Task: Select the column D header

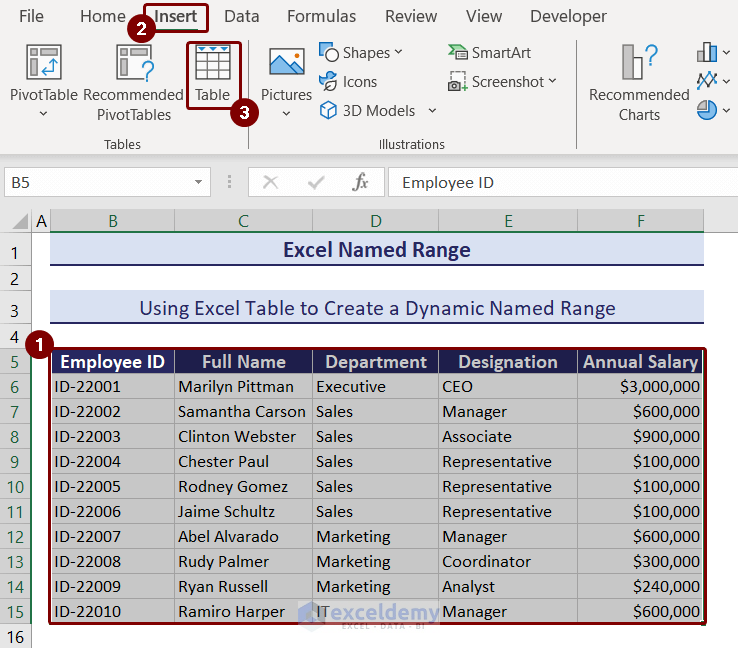Action: click(x=375, y=221)
